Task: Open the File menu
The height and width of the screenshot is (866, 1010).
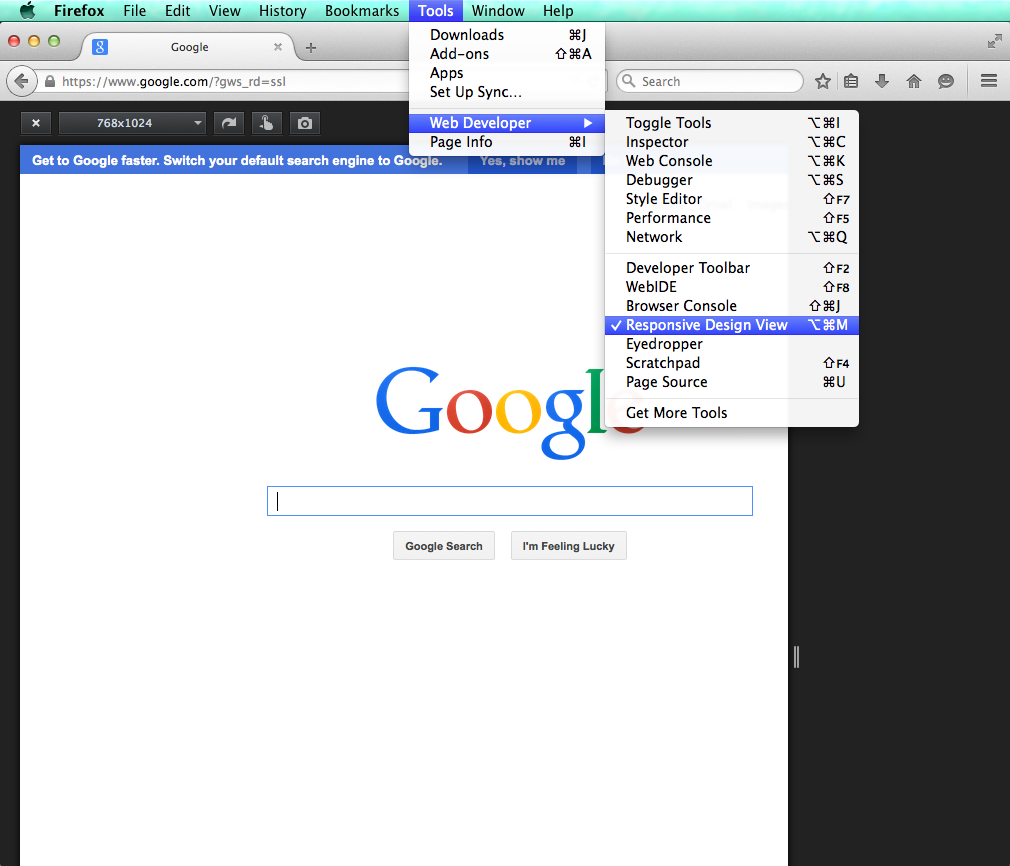Action: [x=135, y=11]
